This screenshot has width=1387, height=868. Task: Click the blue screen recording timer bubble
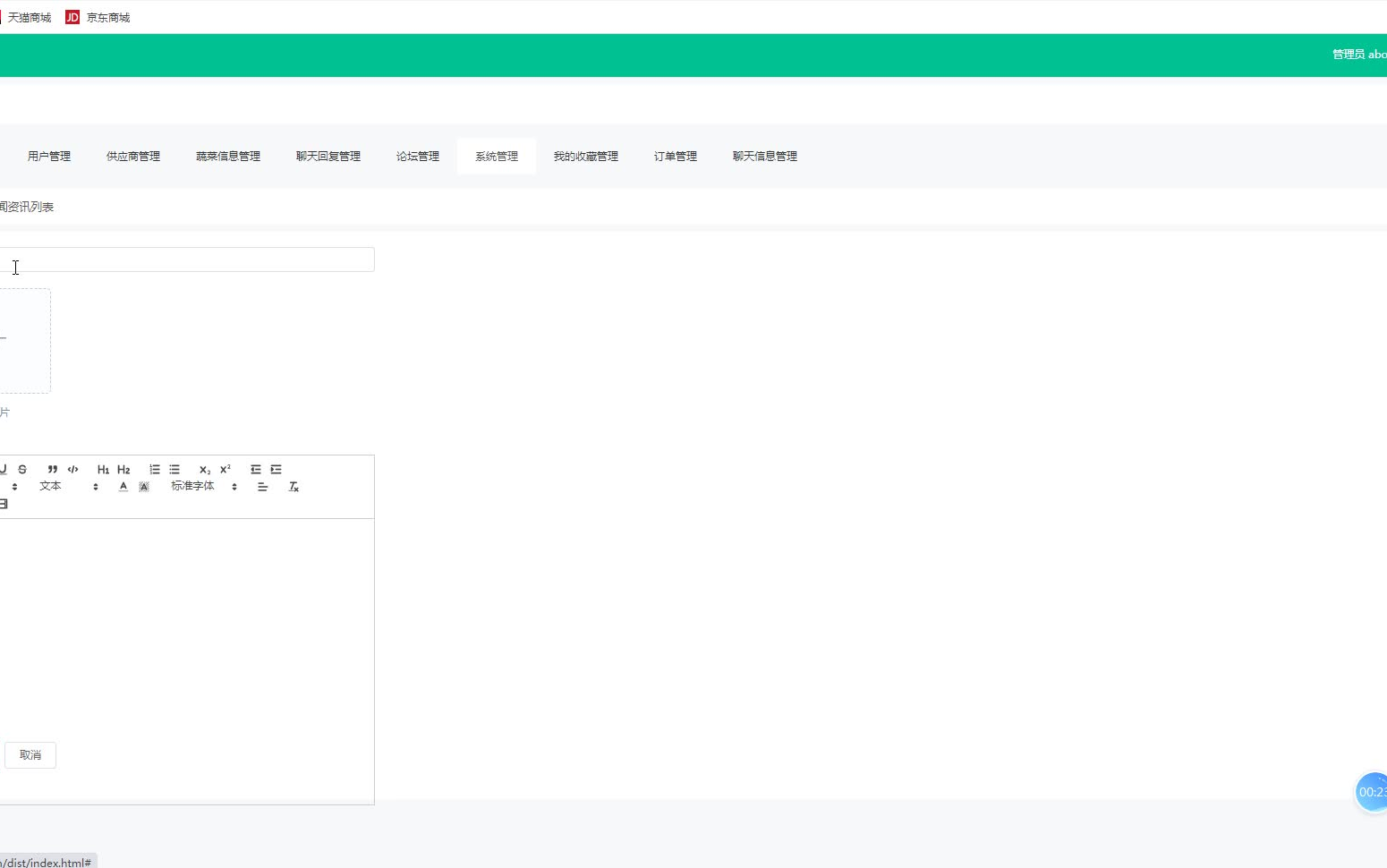pos(1372,792)
